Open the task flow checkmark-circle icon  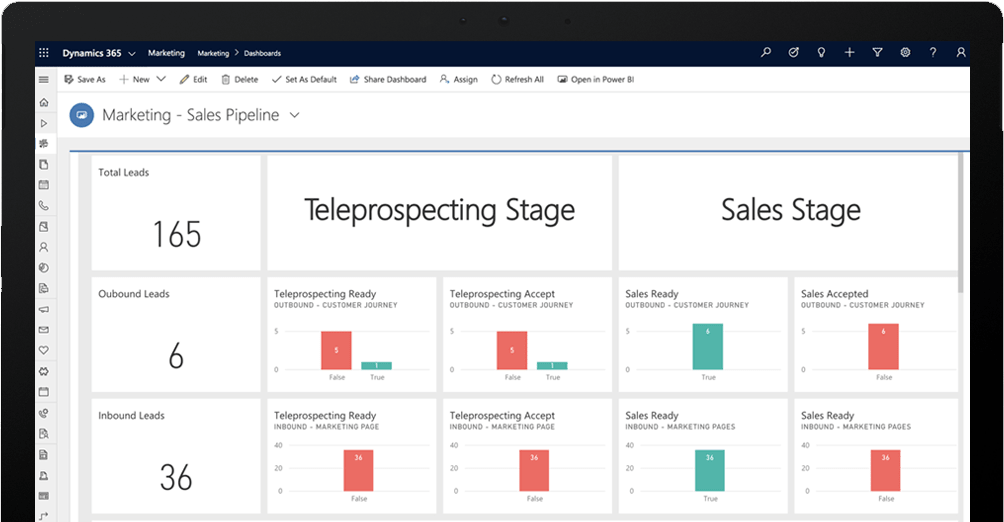[x=793, y=53]
